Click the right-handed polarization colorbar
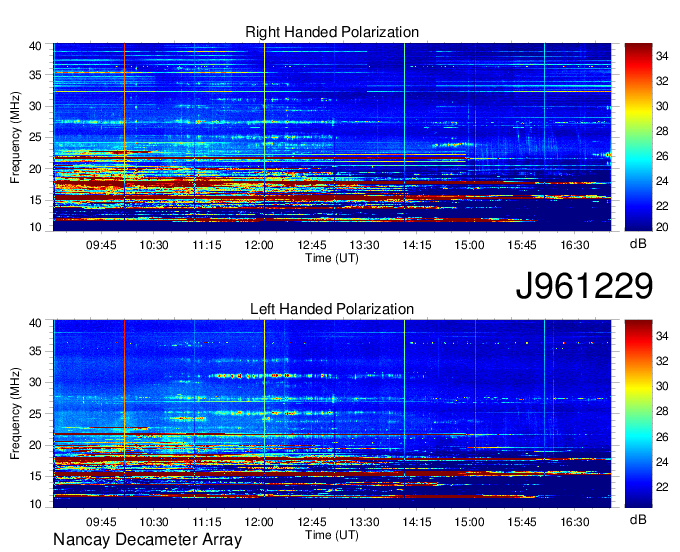The height and width of the screenshot is (552, 680). pyautogui.click(x=638, y=137)
